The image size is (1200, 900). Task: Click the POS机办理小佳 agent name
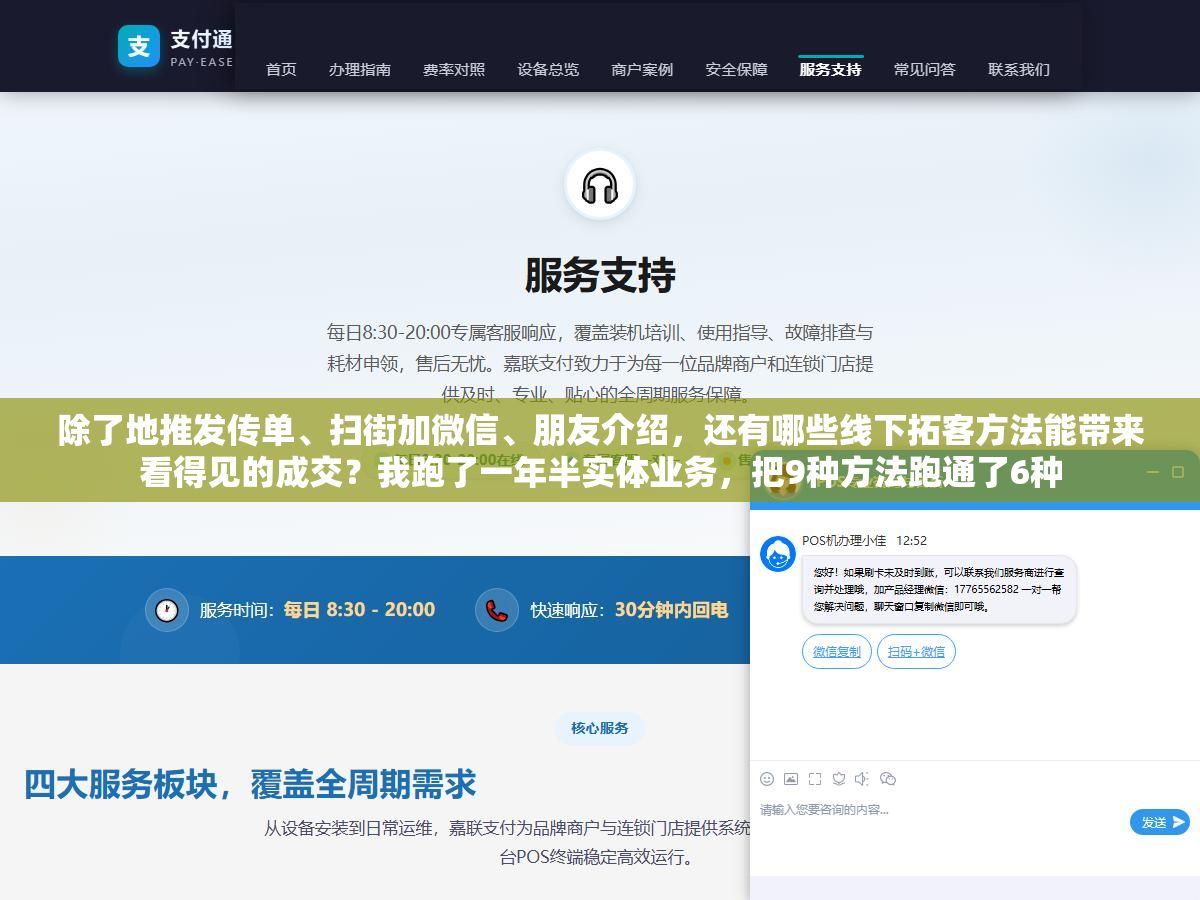[844, 540]
